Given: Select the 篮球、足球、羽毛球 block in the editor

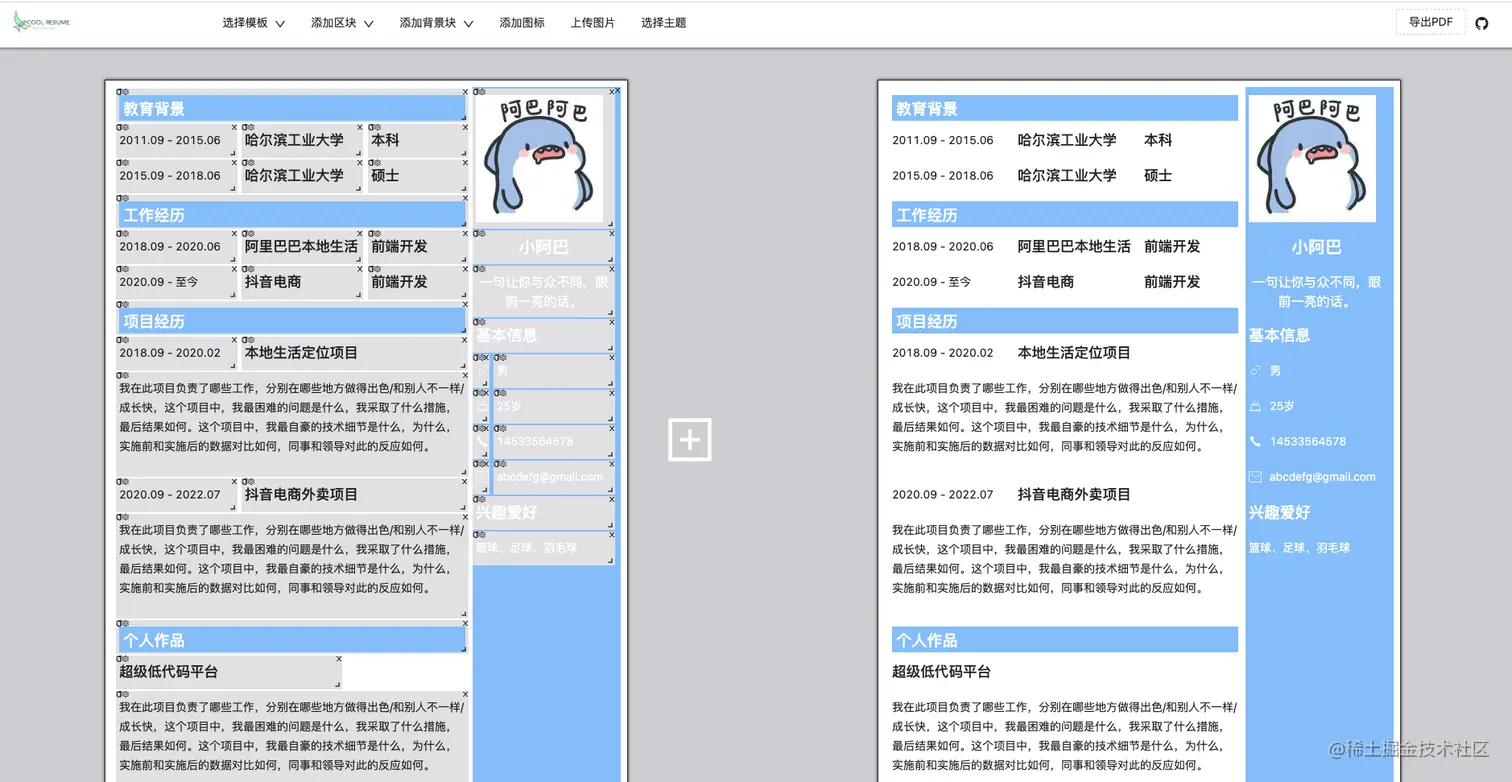Looking at the screenshot, I should pos(543,548).
